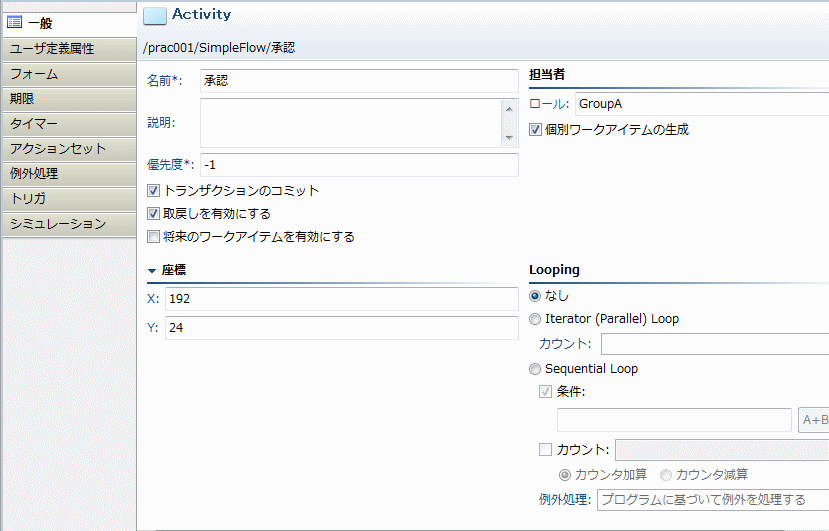Switch to the トリガ tab
This screenshot has height=531, width=829.
(x=68, y=199)
